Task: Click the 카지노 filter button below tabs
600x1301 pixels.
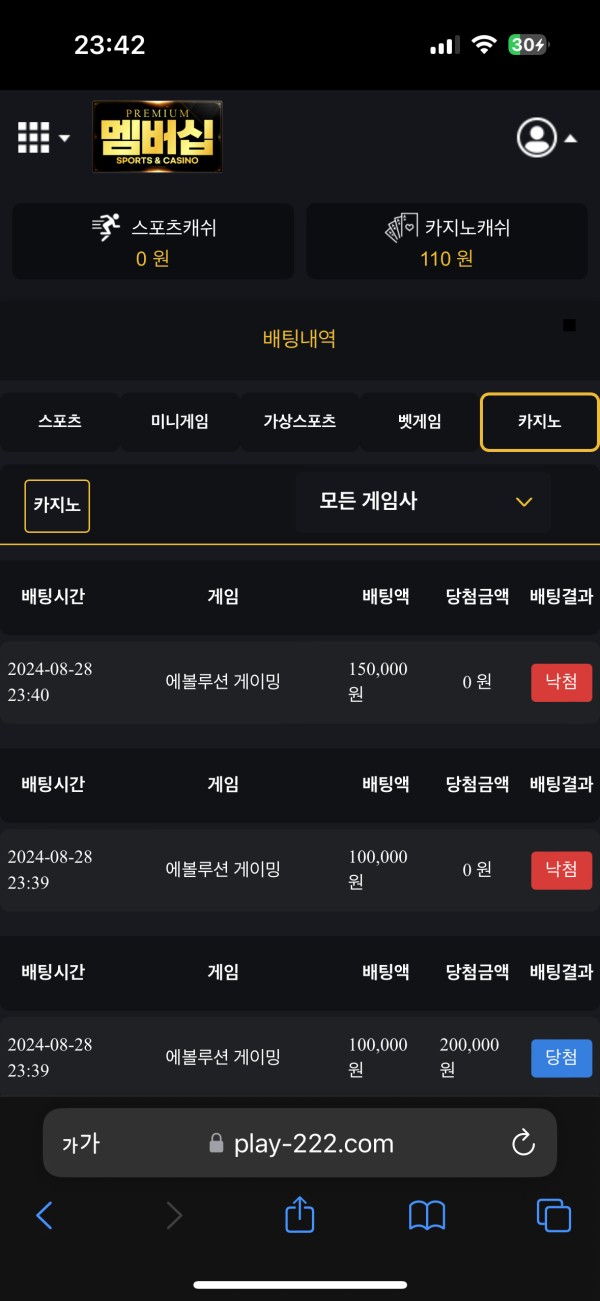Action: 57,505
